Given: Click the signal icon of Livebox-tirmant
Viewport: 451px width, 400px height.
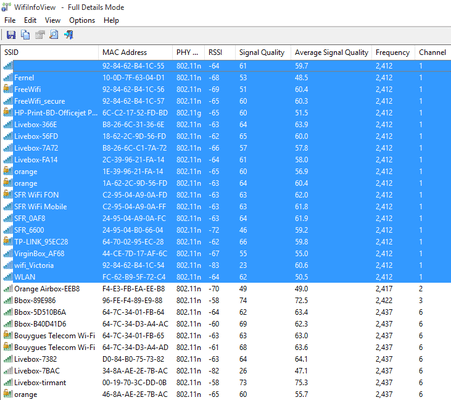Looking at the screenshot, I should coord(8,383).
